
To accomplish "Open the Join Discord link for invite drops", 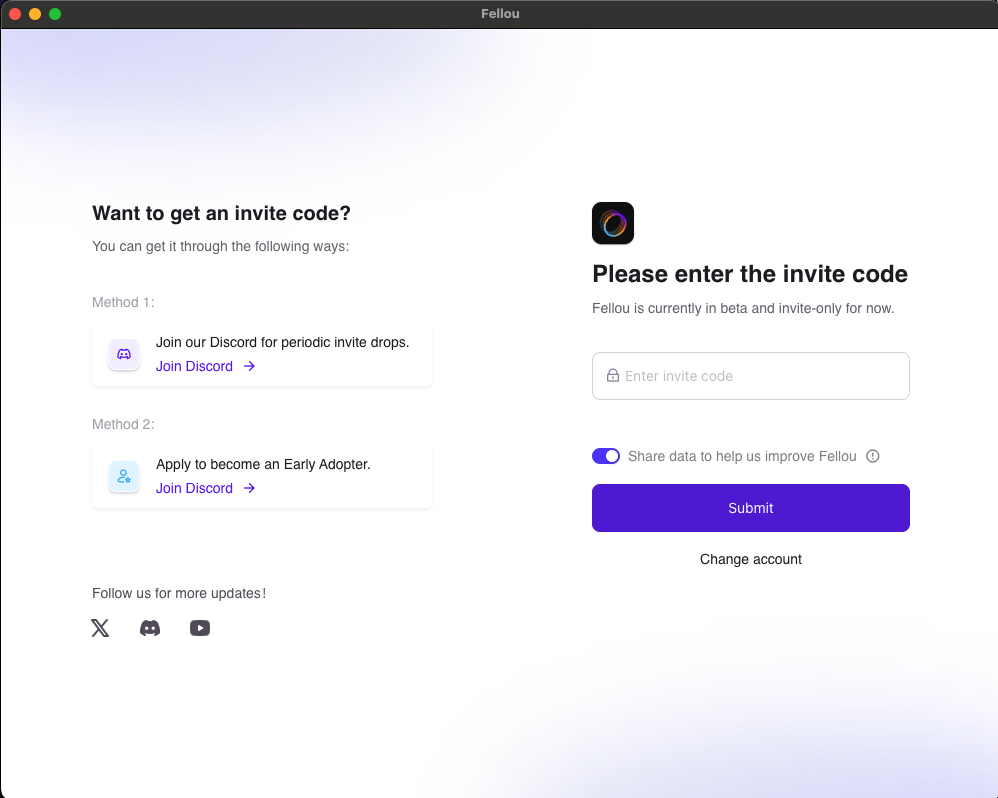I will (x=193, y=366).
